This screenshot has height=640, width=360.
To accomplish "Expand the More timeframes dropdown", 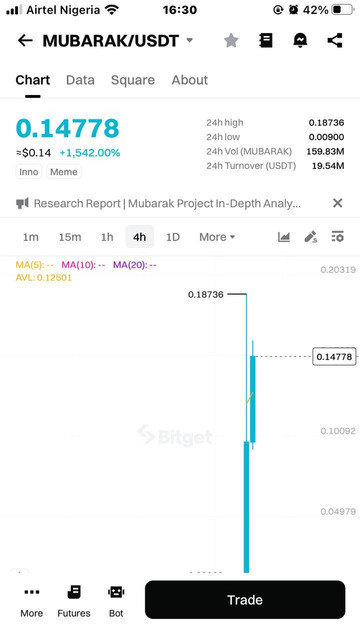I will [217, 237].
